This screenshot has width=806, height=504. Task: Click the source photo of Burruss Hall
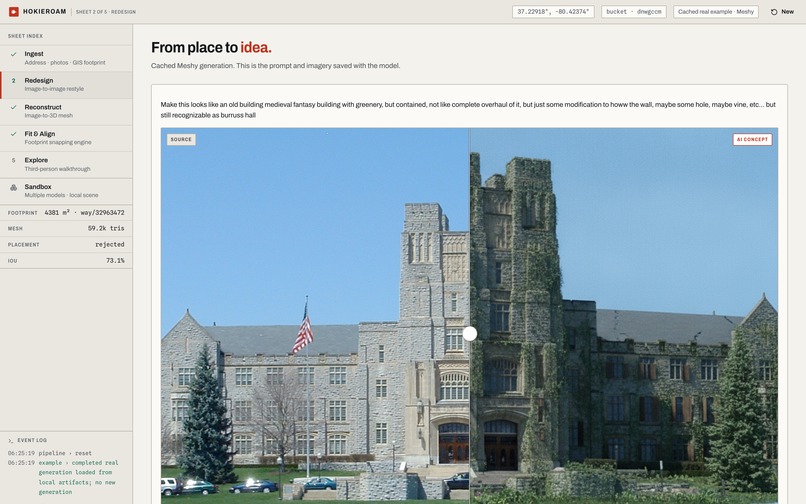pyautogui.click(x=315, y=316)
